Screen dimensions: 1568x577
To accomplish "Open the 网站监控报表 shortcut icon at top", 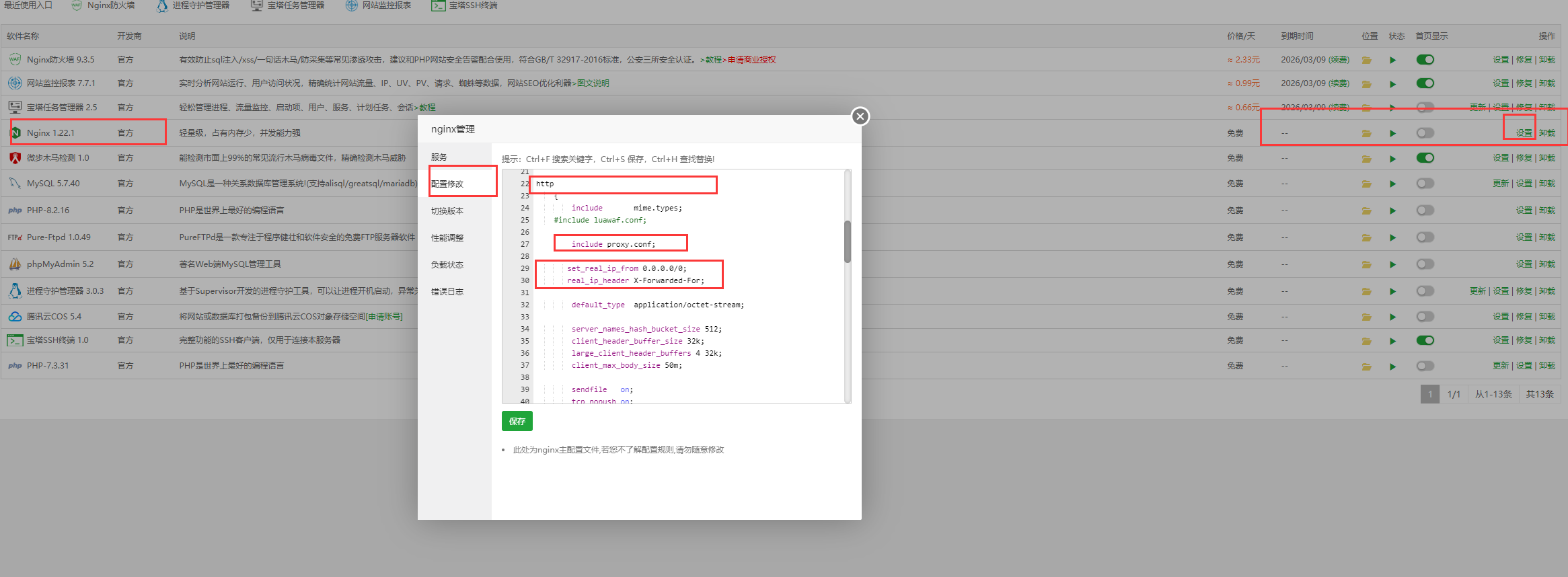I will 352,5.
